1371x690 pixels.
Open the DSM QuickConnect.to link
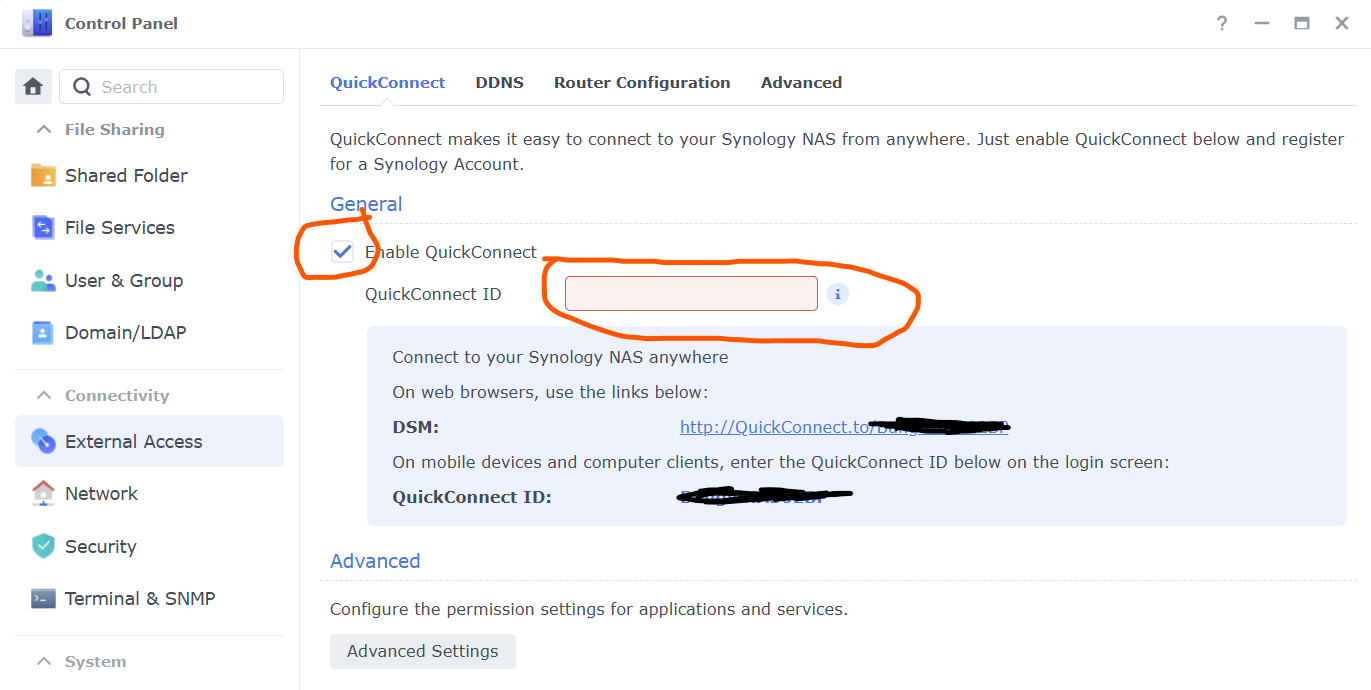(844, 427)
